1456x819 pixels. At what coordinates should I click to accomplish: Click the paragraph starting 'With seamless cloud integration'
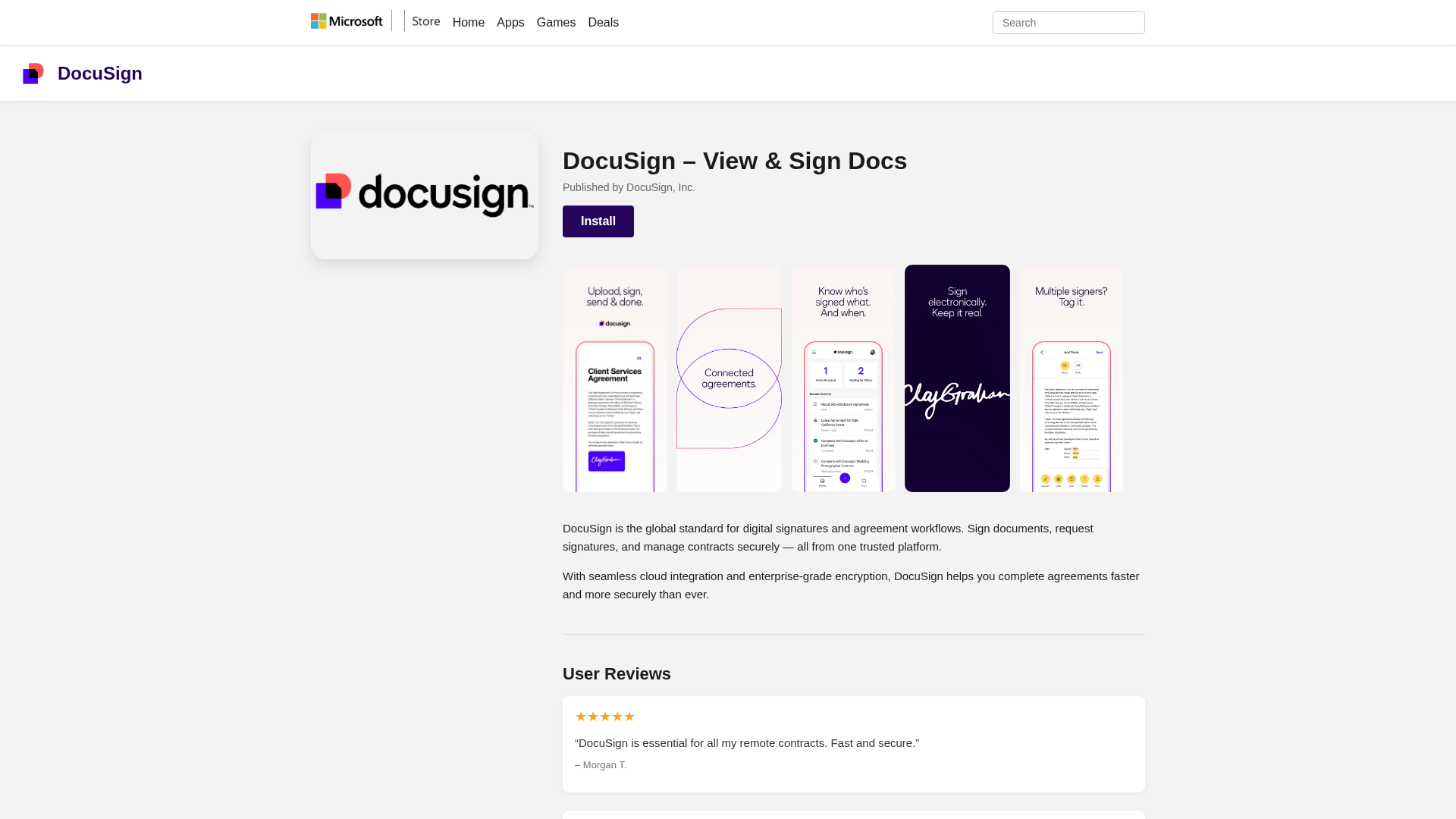tap(854, 585)
